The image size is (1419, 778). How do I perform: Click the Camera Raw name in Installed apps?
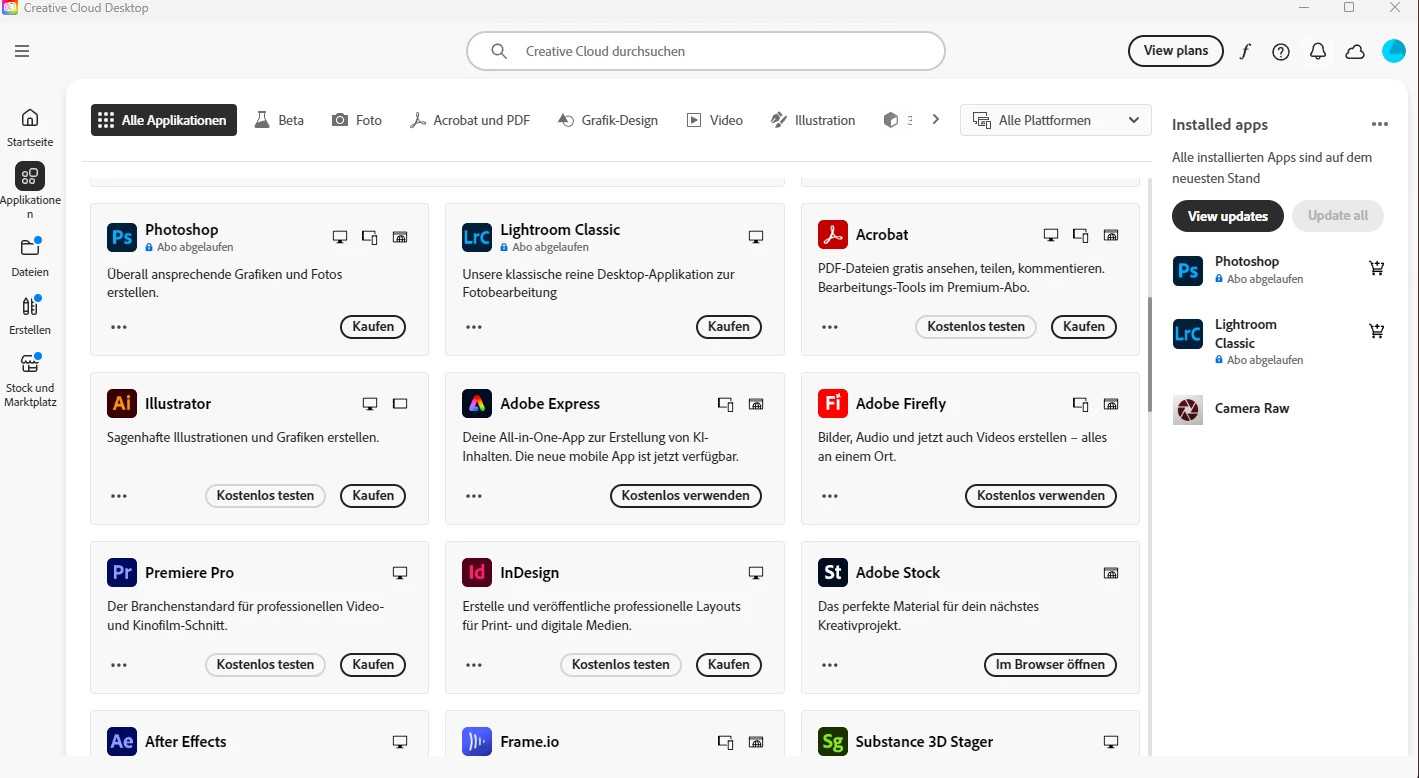tap(1252, 409)
